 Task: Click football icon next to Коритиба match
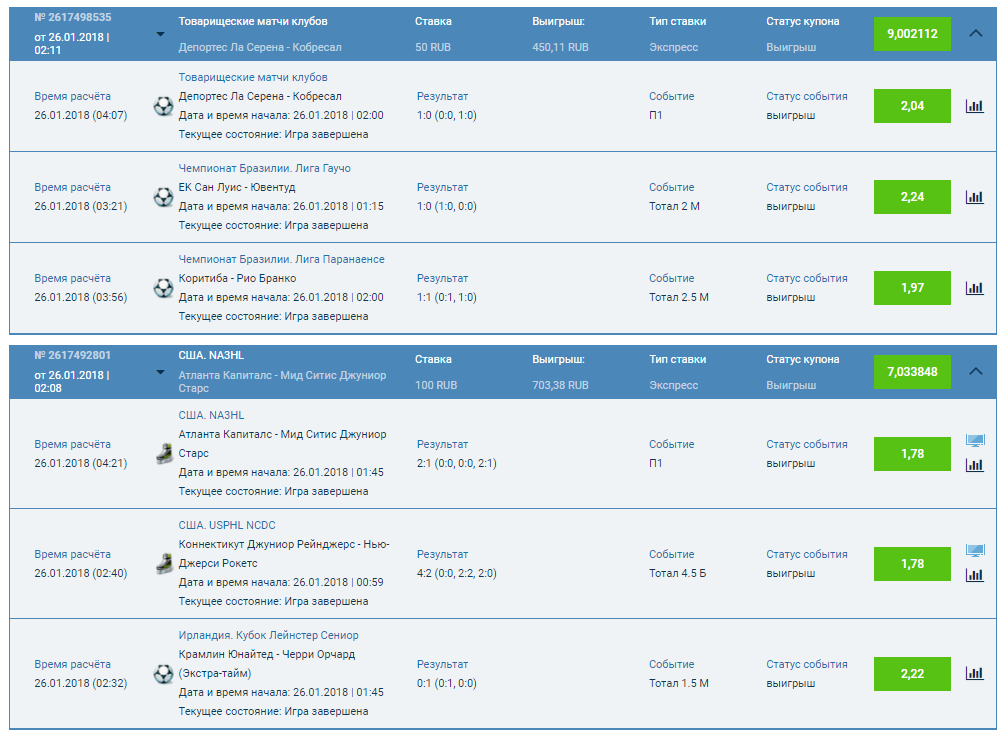coord(164,288)
